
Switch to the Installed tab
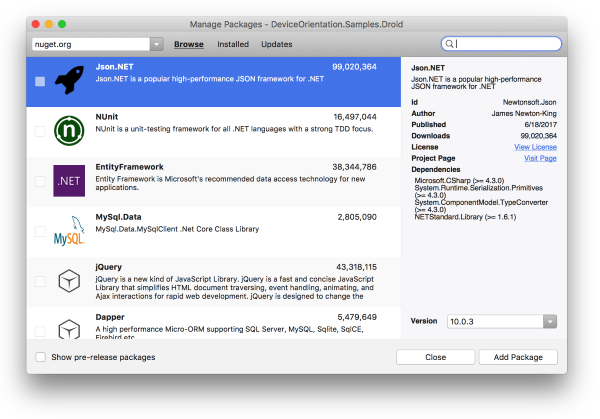tap(233, 44)
